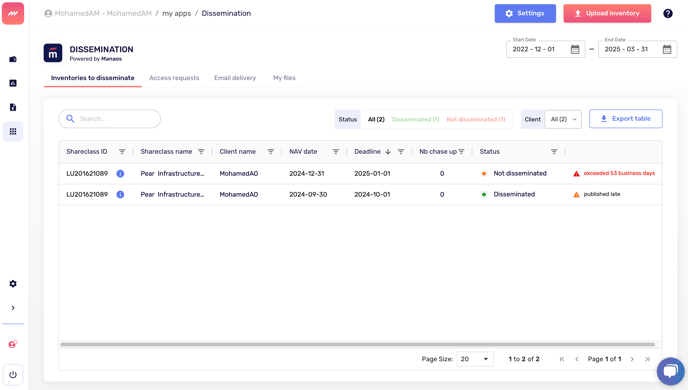
Task: Click the Settings button
Action: click(x=525, y=14)
